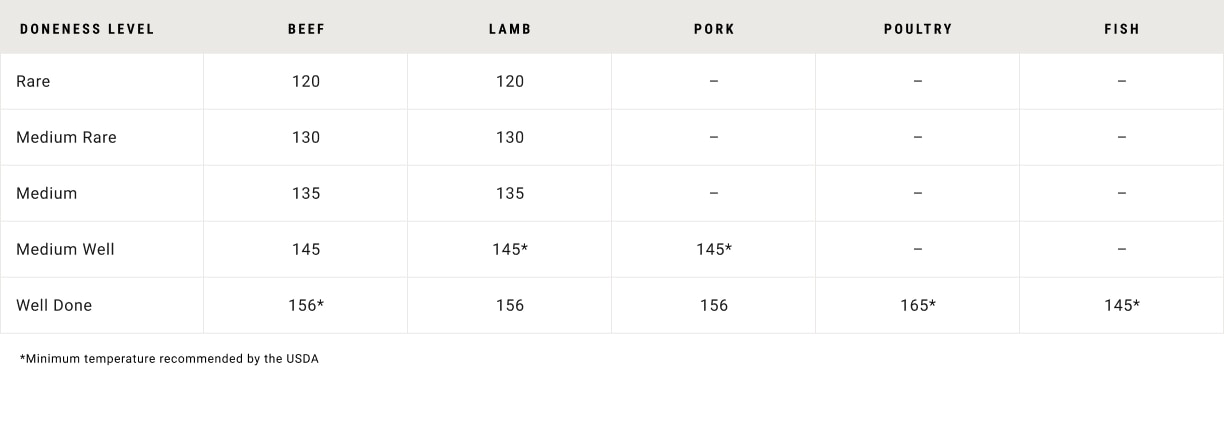Select the Fish column header

coord(1122,29)
